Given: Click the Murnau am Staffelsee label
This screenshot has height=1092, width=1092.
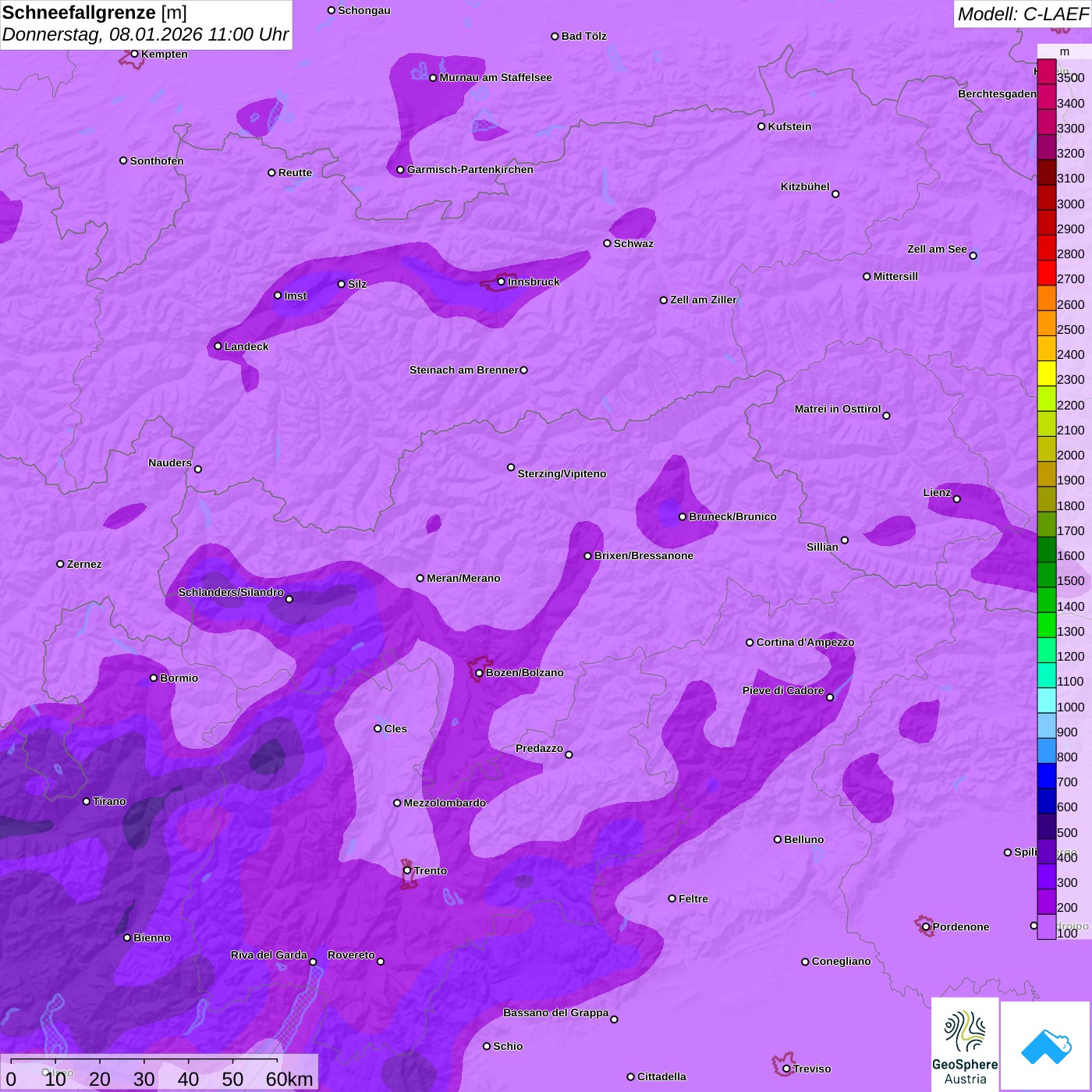Looking at the screenshot, I should tap(495, 77).
